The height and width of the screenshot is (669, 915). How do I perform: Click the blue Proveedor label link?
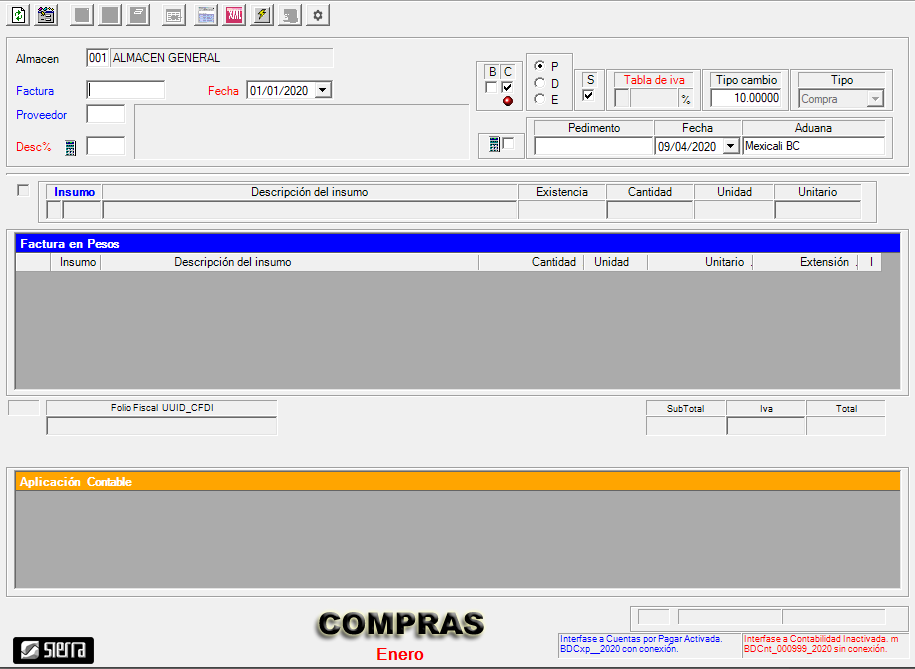point(41,115)
